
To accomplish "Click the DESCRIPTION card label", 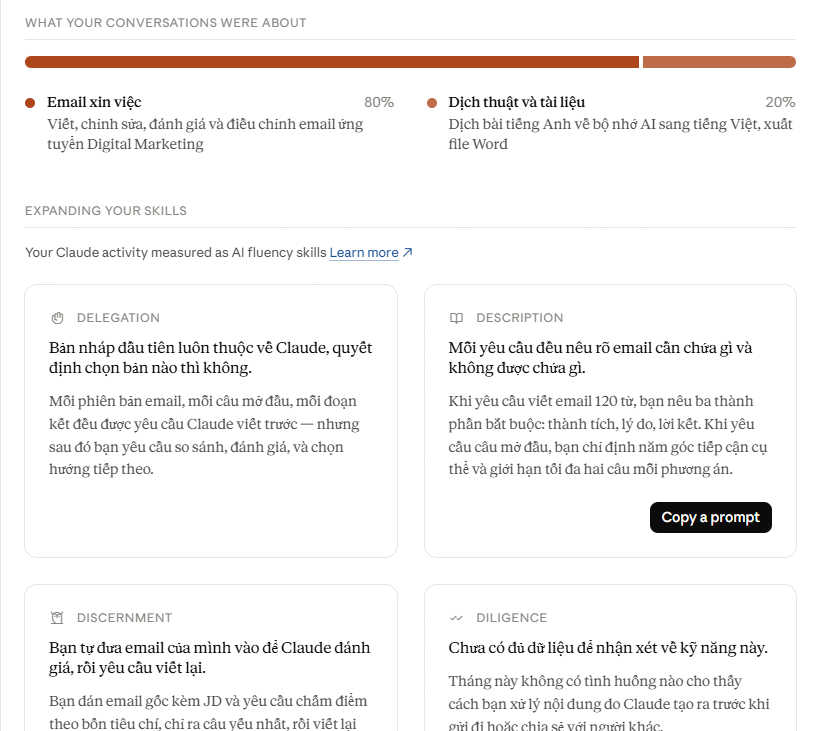I will coord(520,318).
